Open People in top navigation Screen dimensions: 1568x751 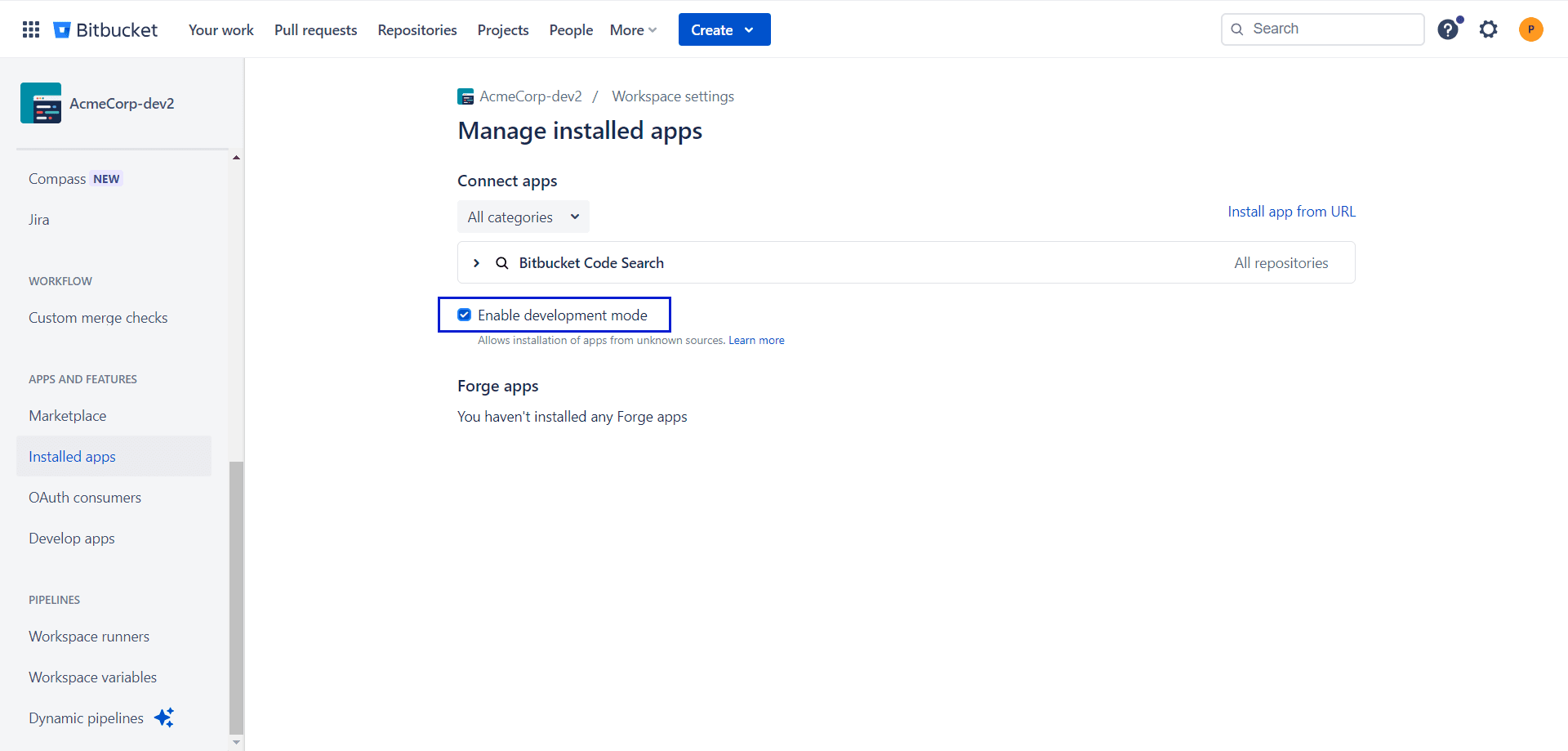pos(571,30)
